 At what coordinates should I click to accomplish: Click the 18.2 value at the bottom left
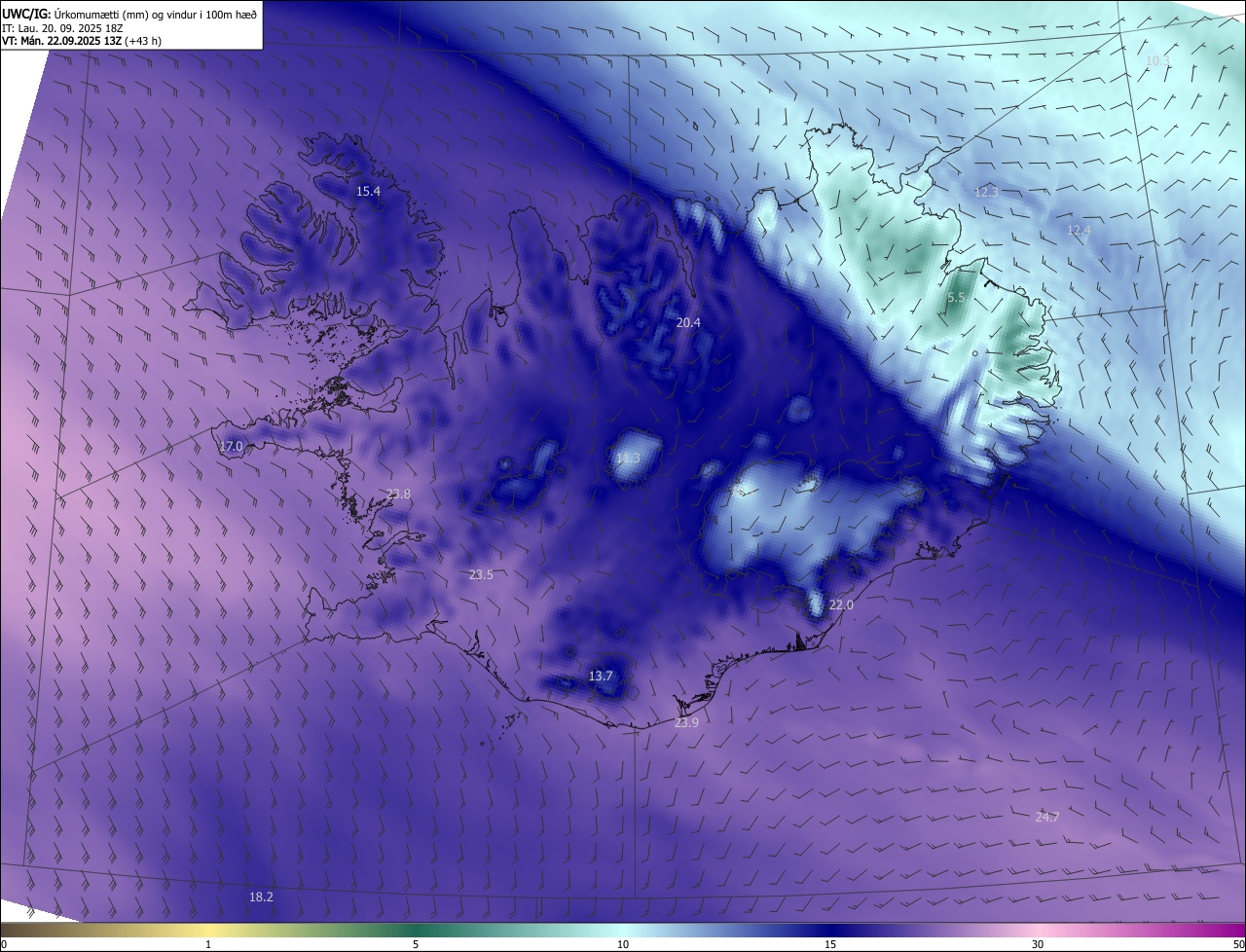[x=261, y=897]
